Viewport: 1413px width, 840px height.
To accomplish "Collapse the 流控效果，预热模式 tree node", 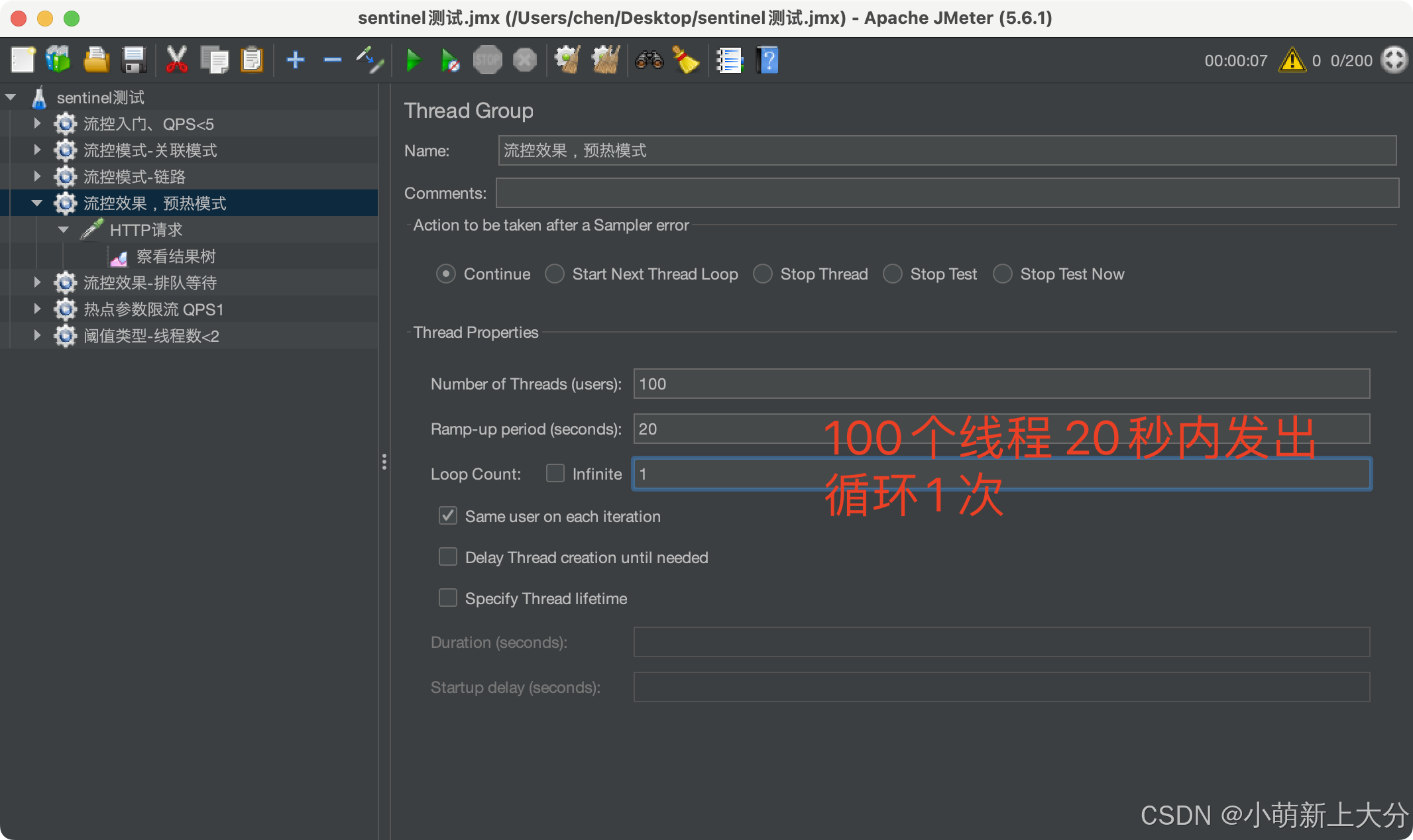I will click(x=37, y=203).
